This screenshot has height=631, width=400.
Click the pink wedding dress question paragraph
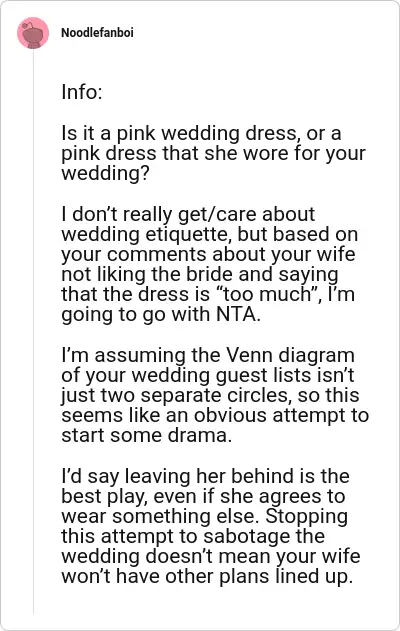point(213,153)
